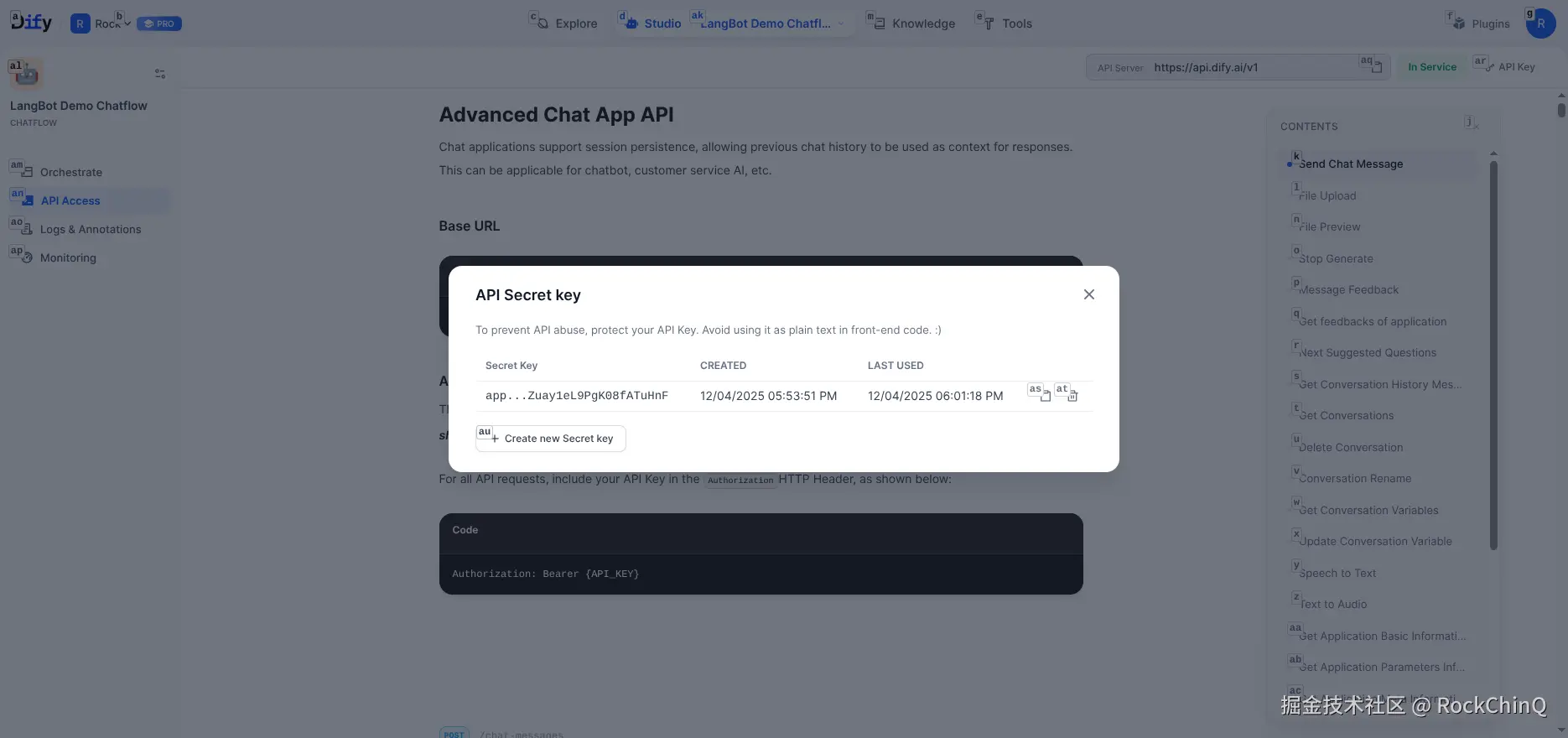This screenshot has width=1568, height=738.
Task: Open Logs & Annotations page
Action: pyautogui.click(x=90, y=229)
